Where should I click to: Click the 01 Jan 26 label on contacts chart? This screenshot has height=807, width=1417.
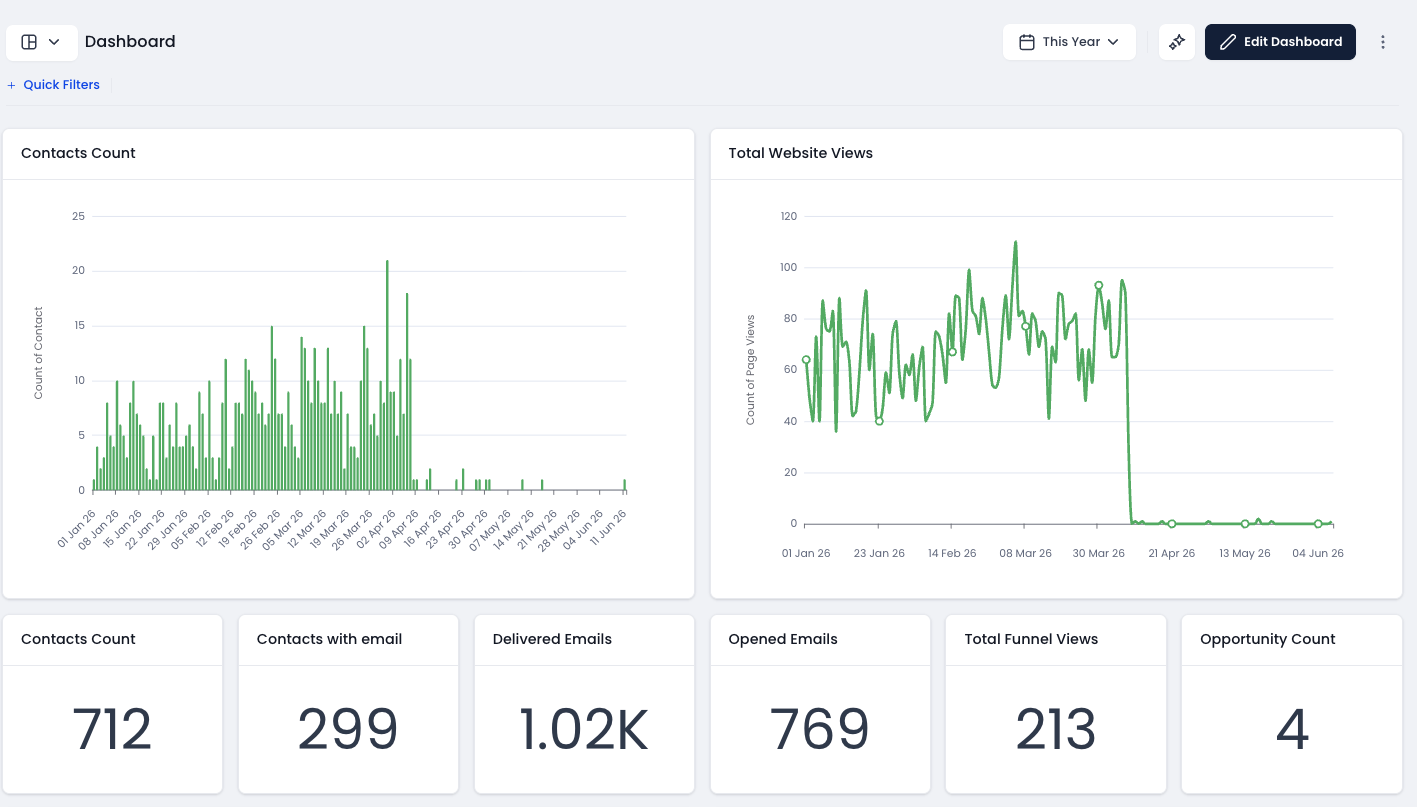(75, 529)
